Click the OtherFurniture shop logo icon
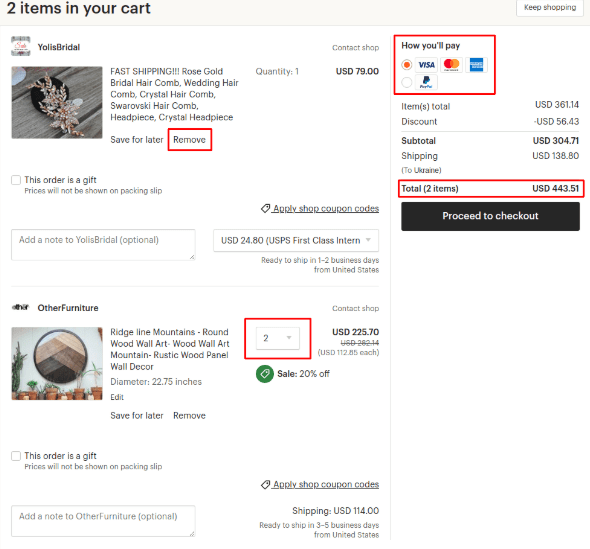590x549 pixels. click(20, 307)
